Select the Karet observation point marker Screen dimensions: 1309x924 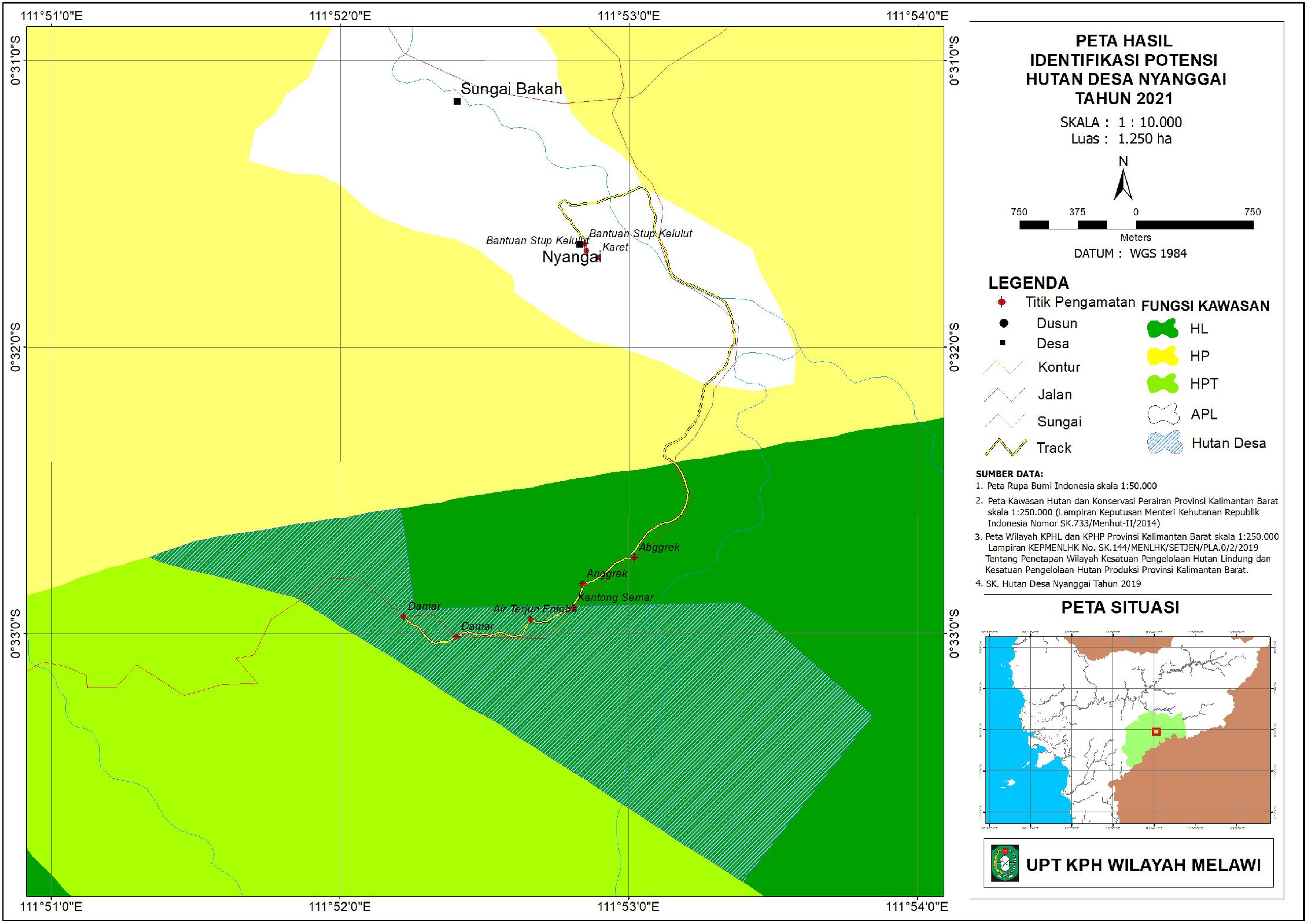(x=598, y=257)
